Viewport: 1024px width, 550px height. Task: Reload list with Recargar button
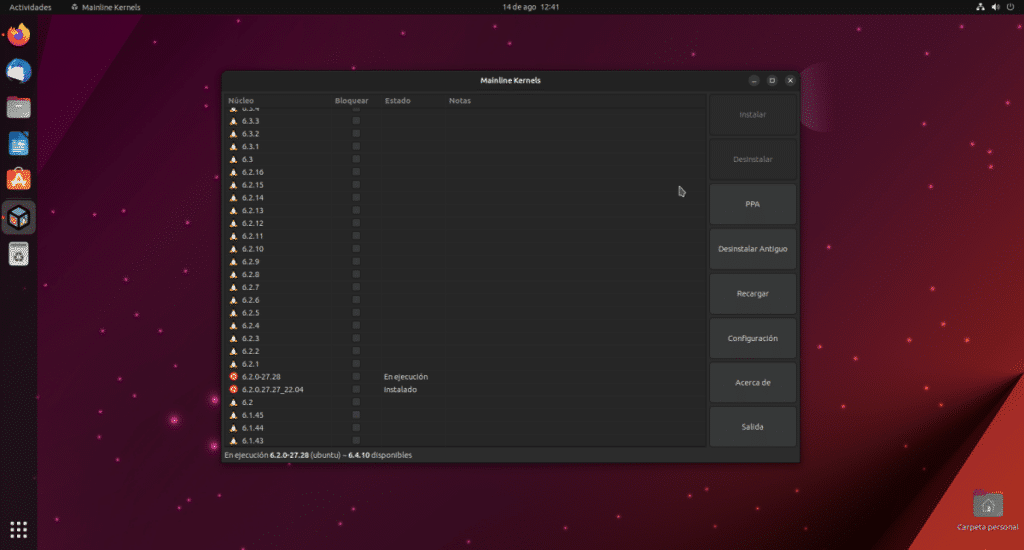752,294
